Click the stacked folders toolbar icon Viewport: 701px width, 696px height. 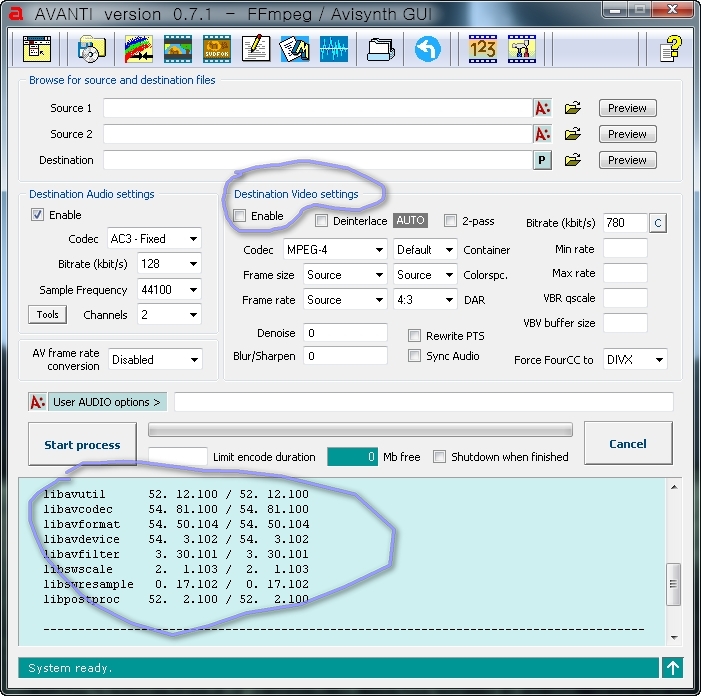tap(380, 49)
